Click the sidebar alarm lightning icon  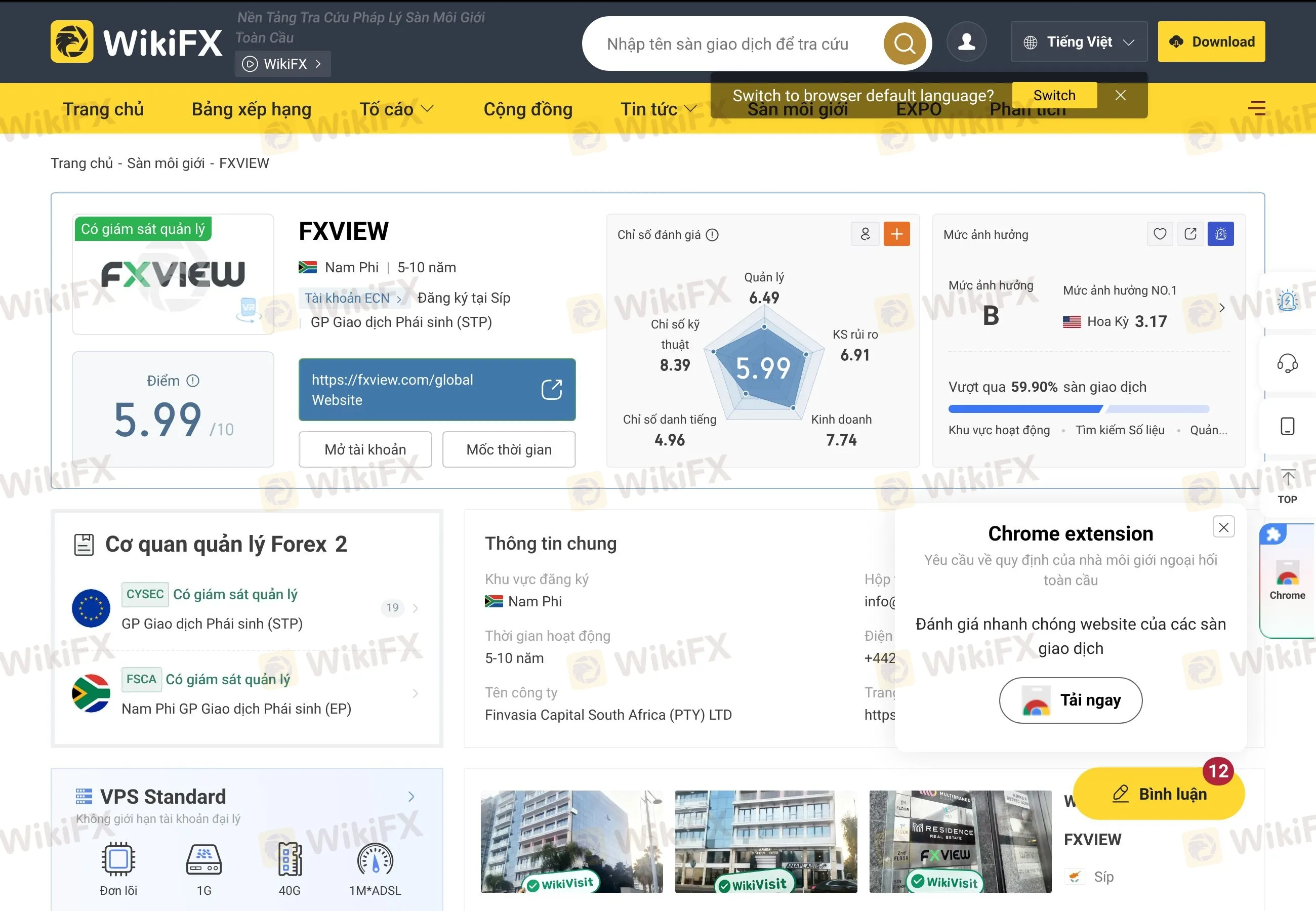point(1287,300)
